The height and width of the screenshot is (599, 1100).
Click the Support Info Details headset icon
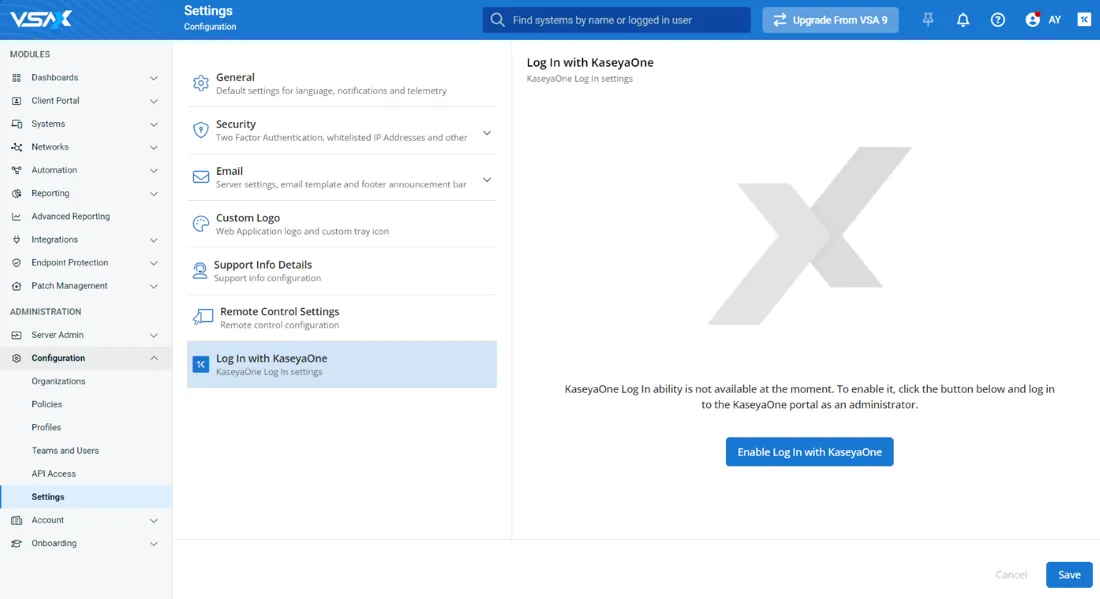coord(200,271)
